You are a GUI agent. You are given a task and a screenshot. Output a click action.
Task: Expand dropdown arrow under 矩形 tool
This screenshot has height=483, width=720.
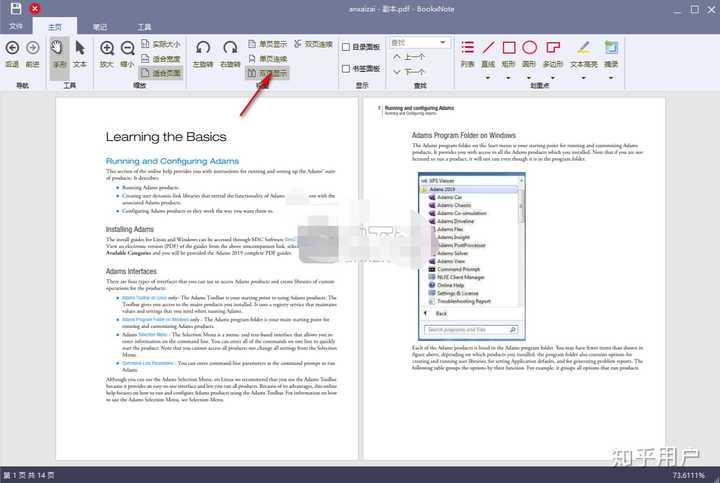tap(508, 78)
